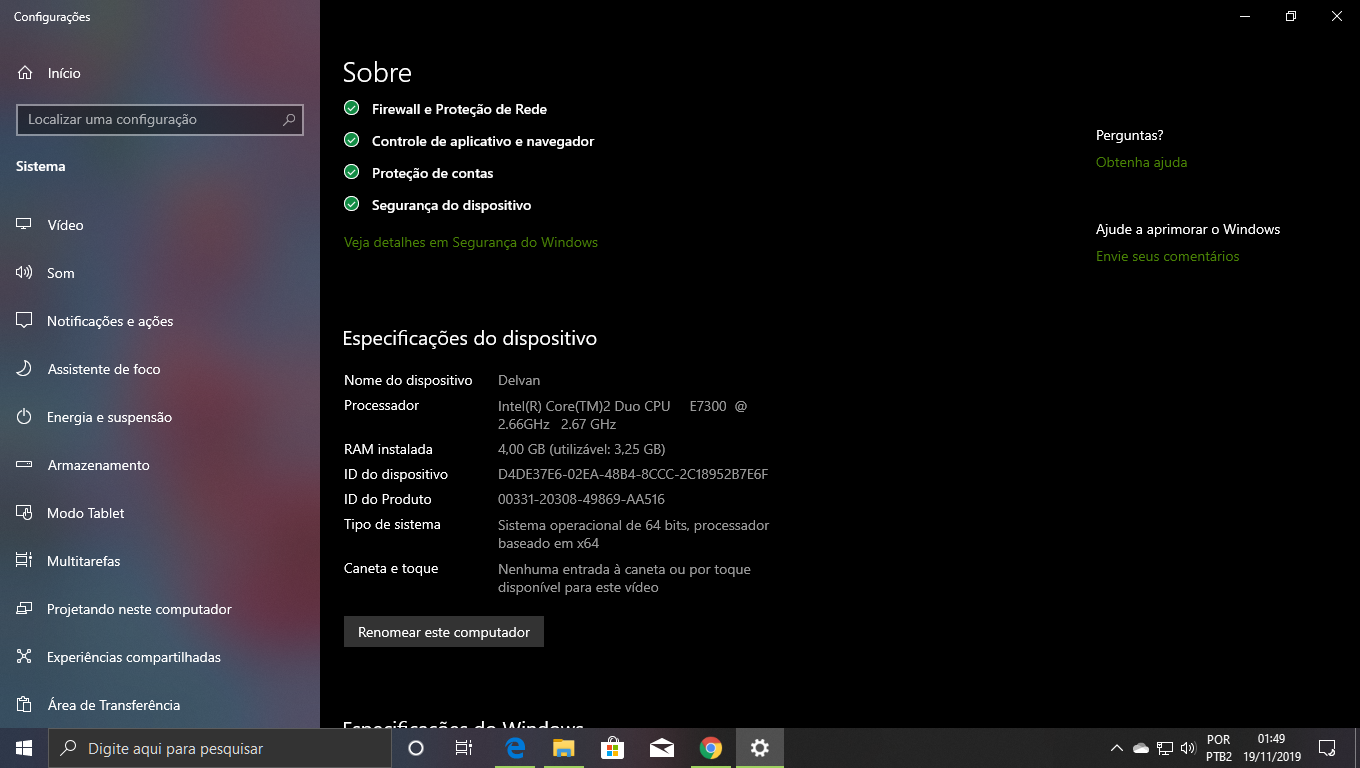Click Settings gear on taskbar
Image resolution: width=1360 pixels, height=768 pixels.
coord(760,748)
